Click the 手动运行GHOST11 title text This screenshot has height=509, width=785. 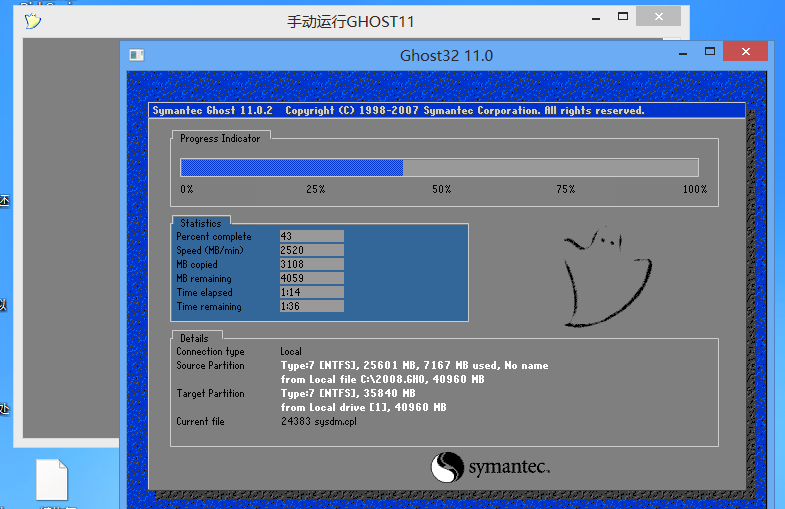pos(350,22)
